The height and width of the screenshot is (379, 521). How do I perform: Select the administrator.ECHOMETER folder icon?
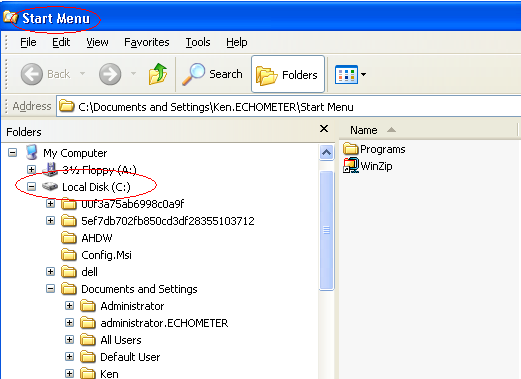click(x=88, y=323)
